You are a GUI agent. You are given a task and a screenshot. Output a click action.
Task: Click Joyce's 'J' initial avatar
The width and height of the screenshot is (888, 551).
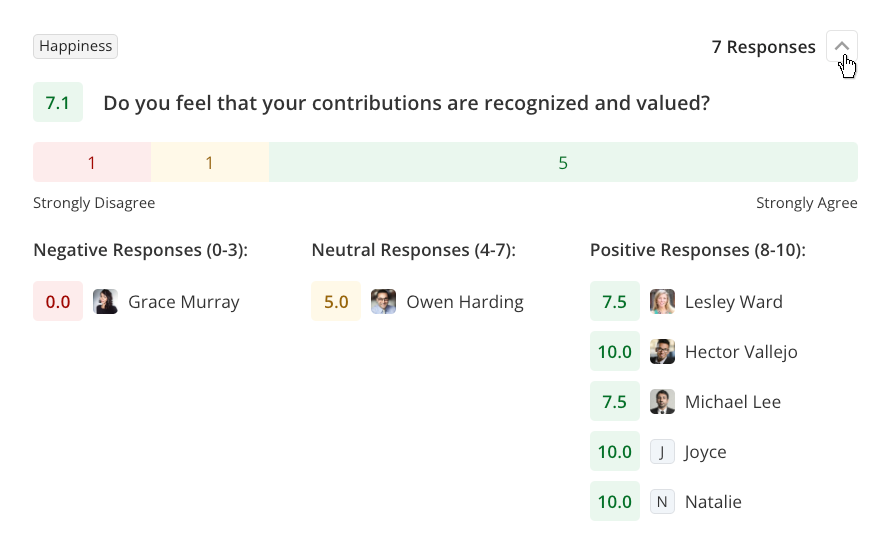pyautogui.click(x=662, y=452)
